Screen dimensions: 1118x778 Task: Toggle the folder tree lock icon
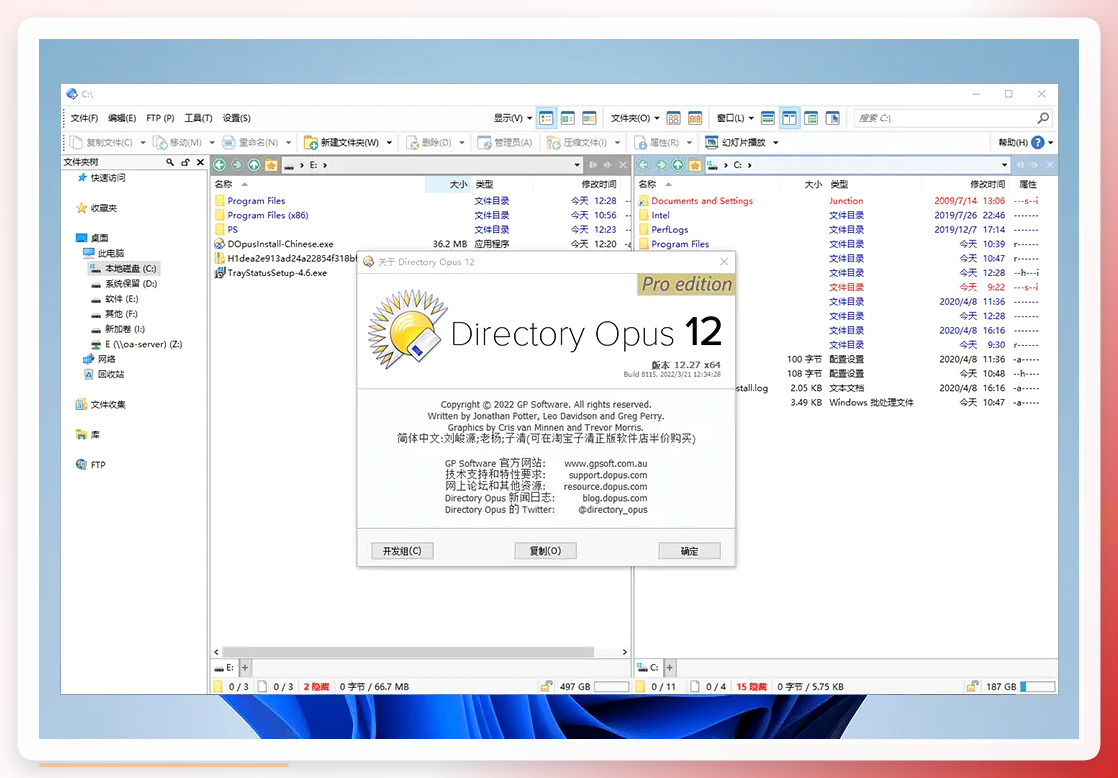(185, 163)
